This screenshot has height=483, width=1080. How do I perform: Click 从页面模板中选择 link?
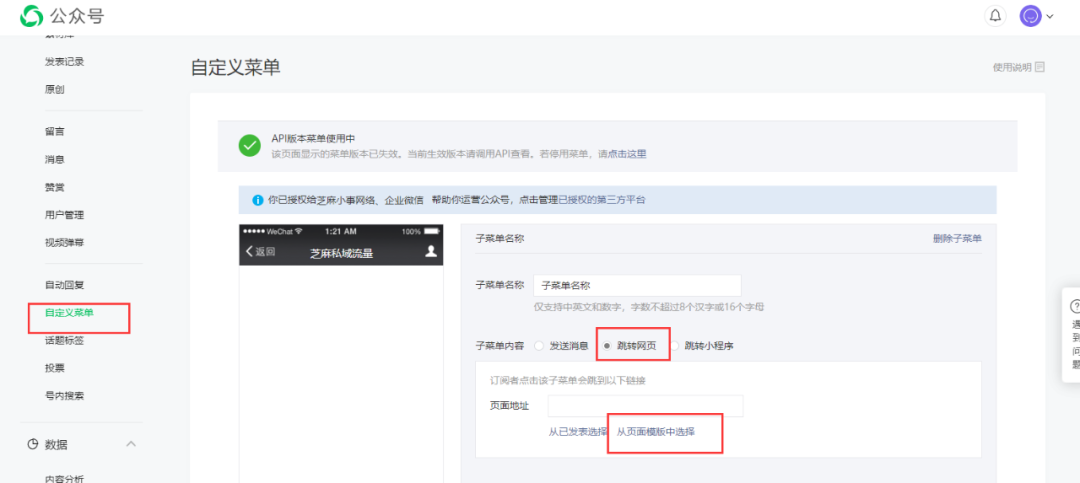coord(656,432)
